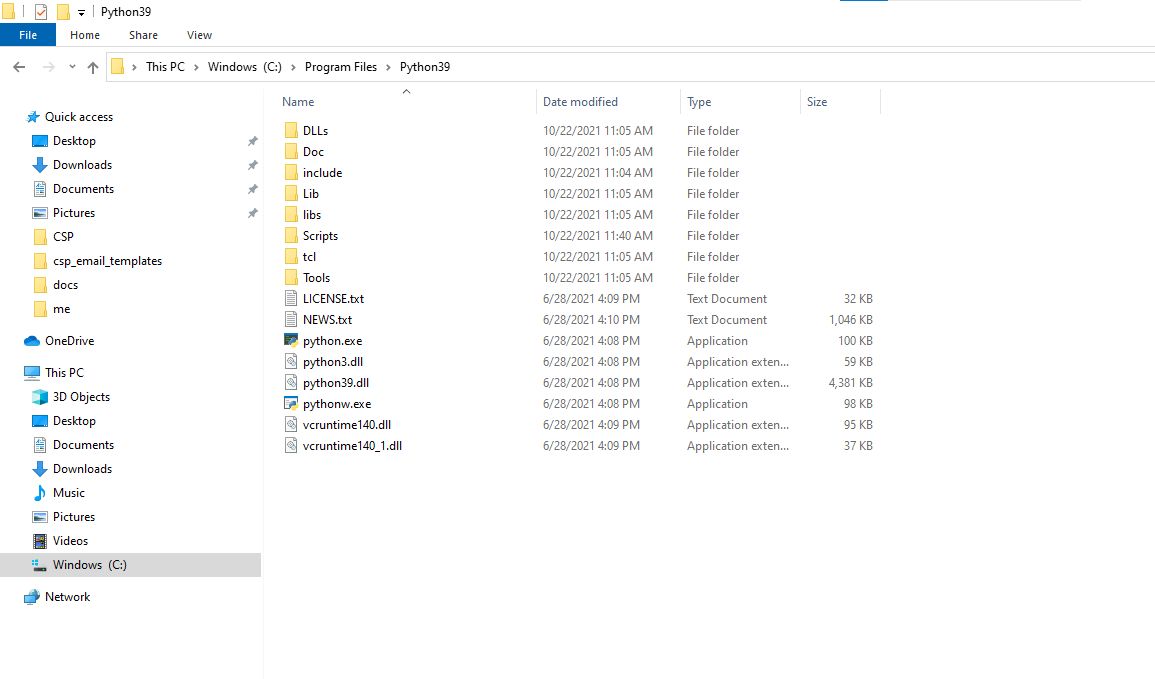
Task: Click Program Files in address breadcrumb
Action: point(340,67)
